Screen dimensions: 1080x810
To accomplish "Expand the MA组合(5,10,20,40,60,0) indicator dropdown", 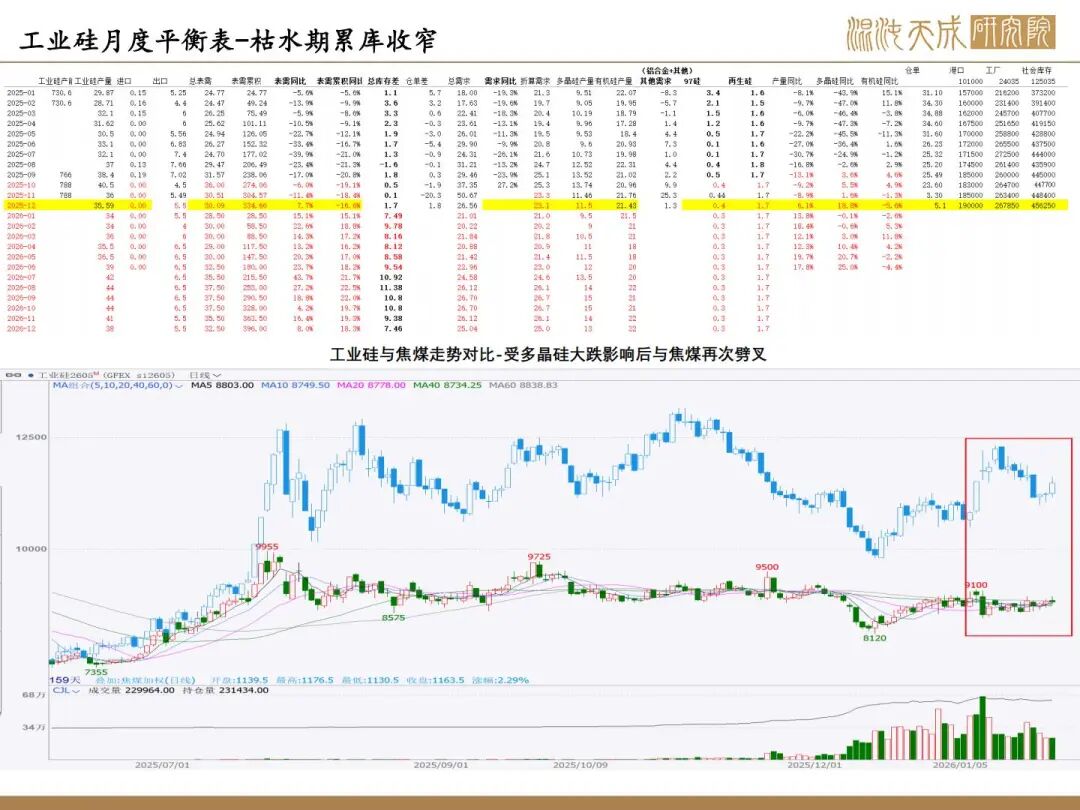I will point(118,385).
